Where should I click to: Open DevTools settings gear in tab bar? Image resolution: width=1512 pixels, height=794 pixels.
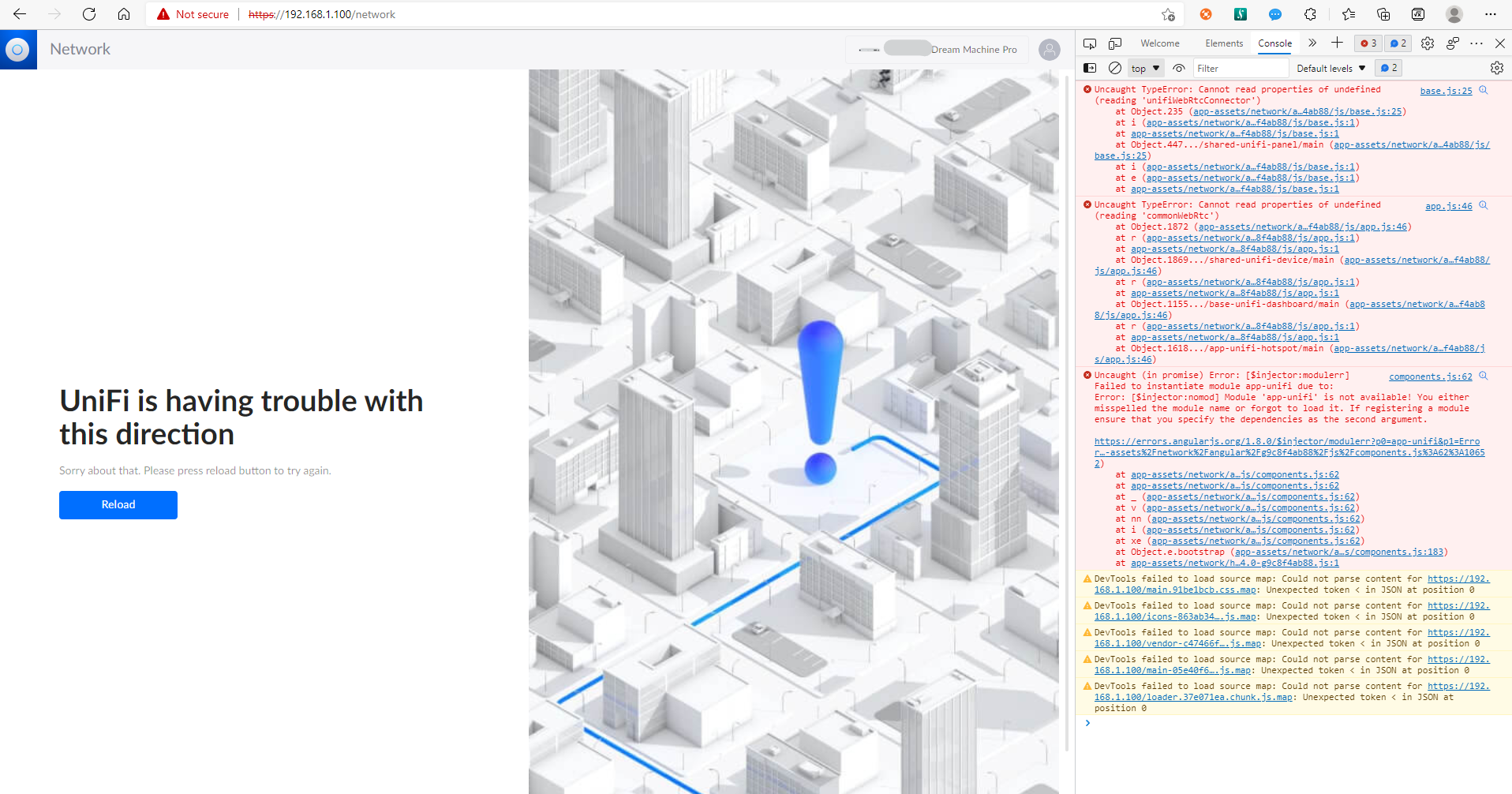pyautogui.click(x=1428, y=43)
